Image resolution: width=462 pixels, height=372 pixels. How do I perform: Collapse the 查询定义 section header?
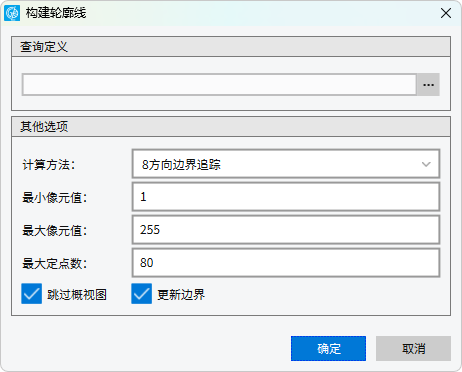pos(231,47)
